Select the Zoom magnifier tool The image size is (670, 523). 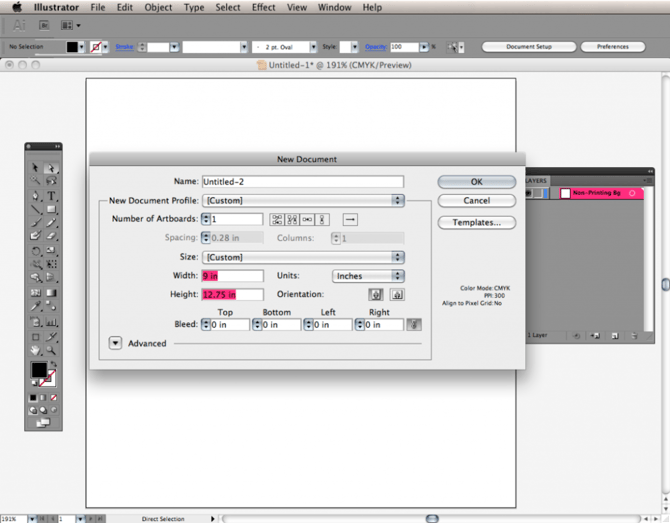[x=51, y=350]
